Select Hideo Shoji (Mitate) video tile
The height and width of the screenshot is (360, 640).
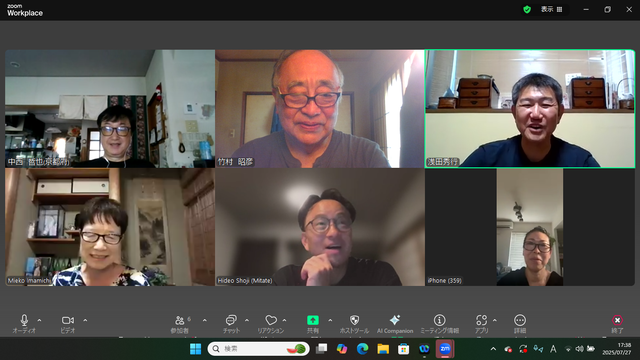click(x=320, y=227)
